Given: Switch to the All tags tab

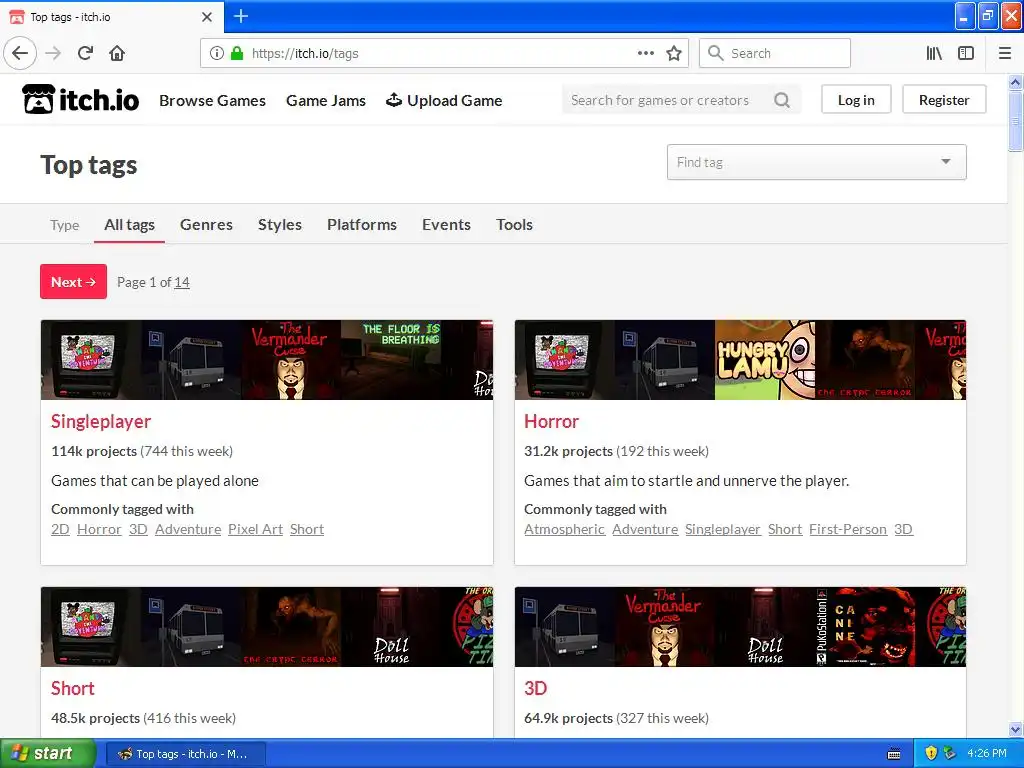Looking at the screenshot, I should click(129, 225).
